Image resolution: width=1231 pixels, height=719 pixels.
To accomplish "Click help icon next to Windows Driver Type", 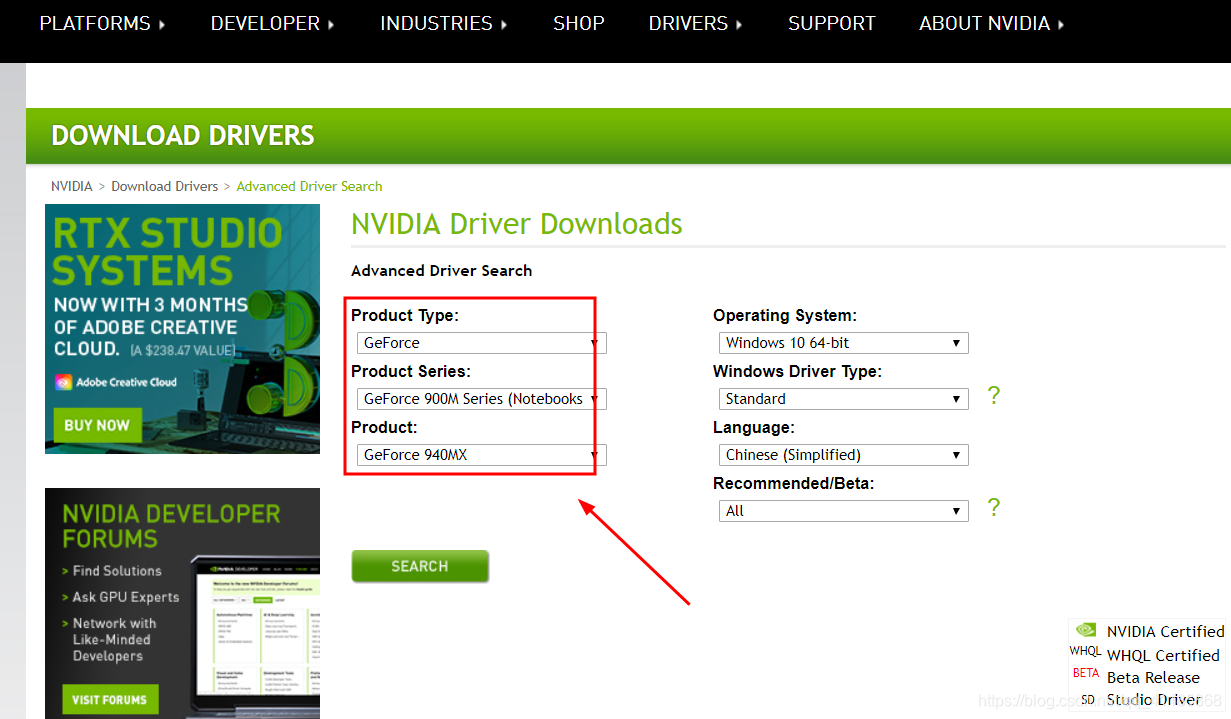I will [994, 396].
